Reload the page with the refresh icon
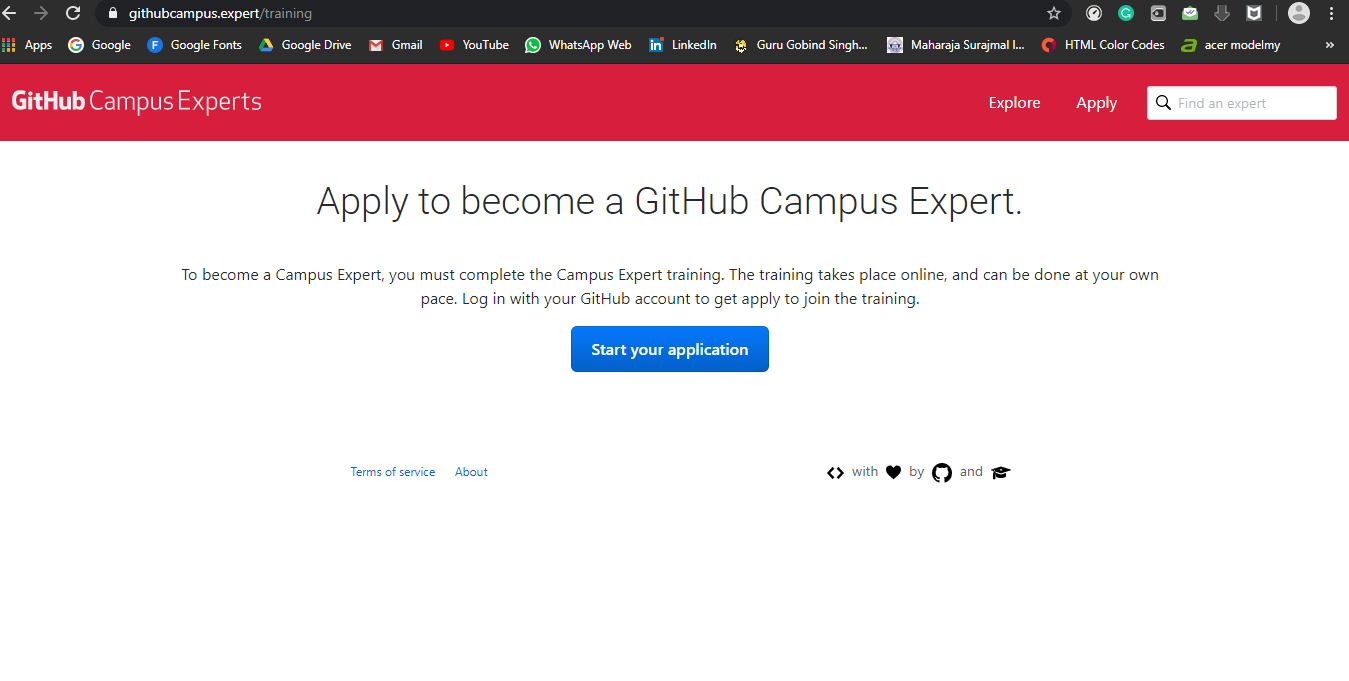Screen dimensions: 1349x681 (x=73, y=13)
